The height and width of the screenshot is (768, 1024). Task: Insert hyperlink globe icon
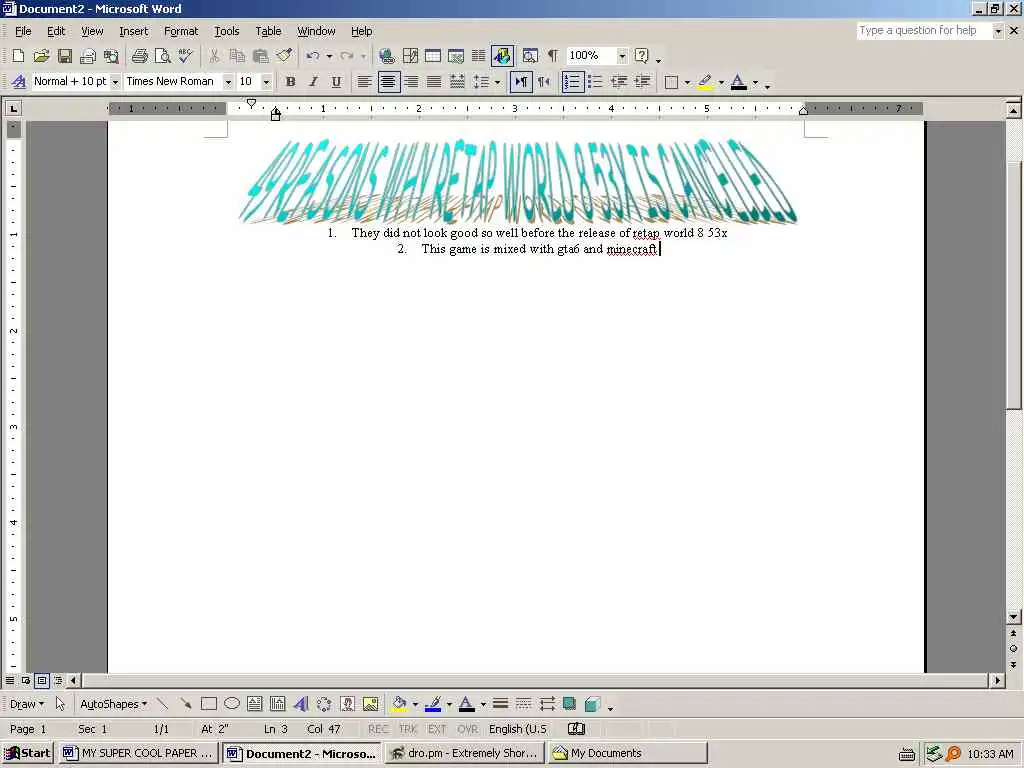tap(387, 56)
